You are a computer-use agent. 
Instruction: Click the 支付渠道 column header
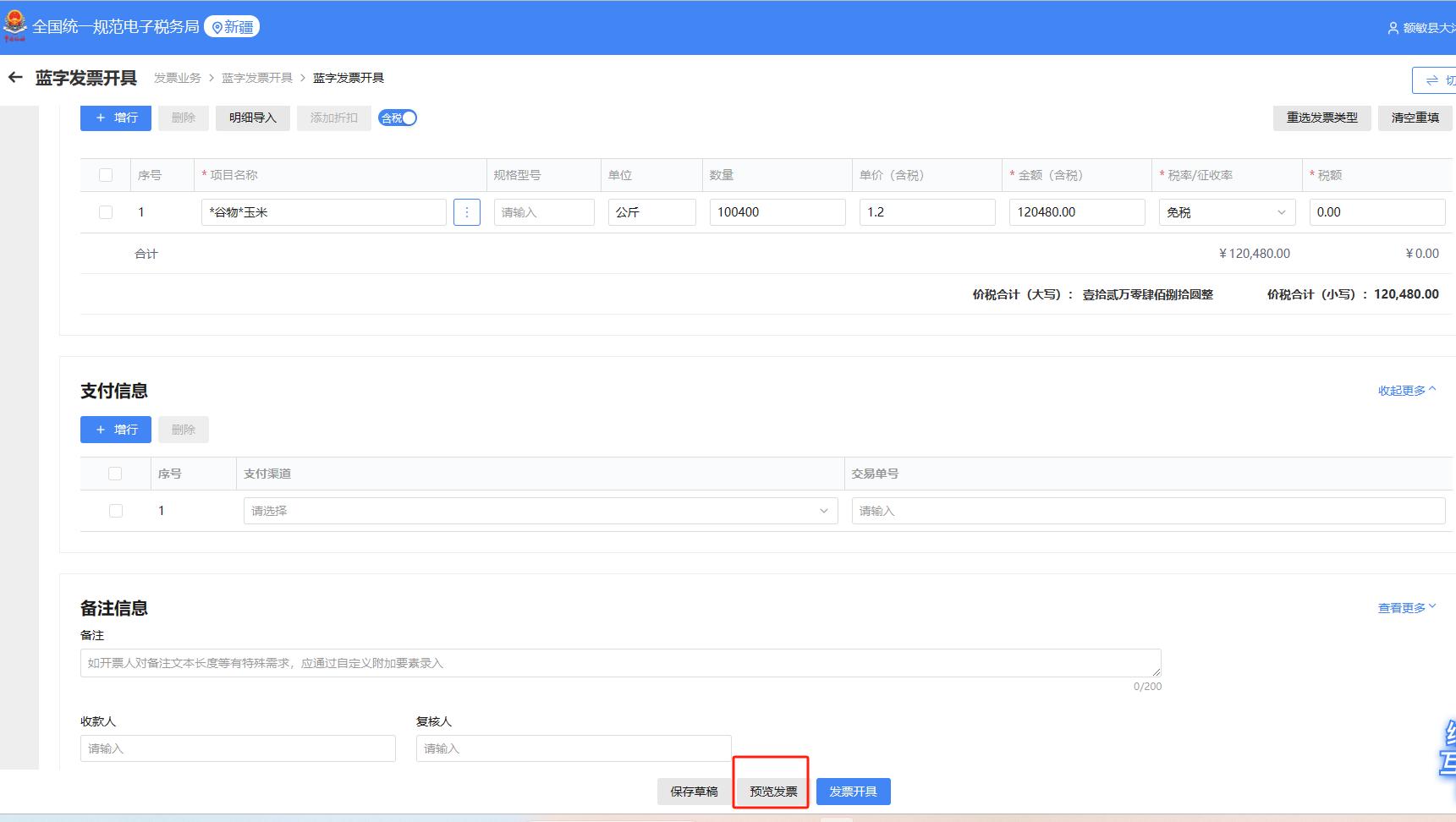267,474
